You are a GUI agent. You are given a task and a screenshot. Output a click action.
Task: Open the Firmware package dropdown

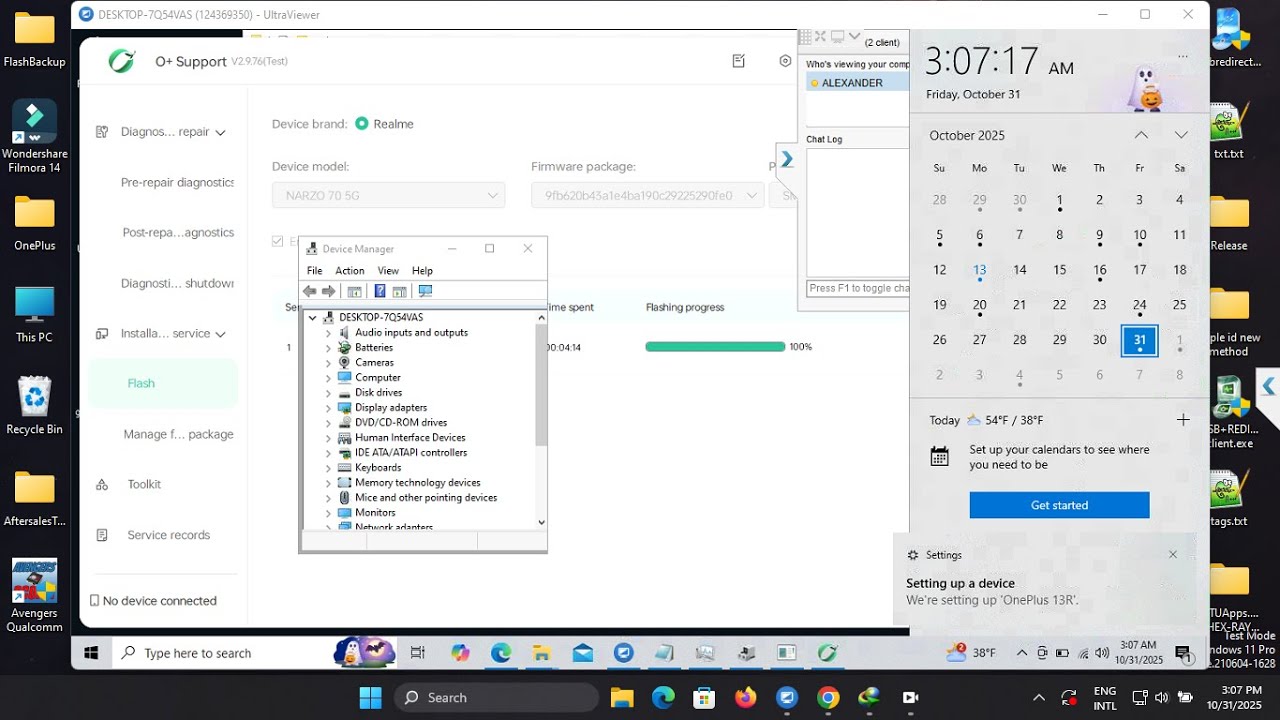[648, 196]
